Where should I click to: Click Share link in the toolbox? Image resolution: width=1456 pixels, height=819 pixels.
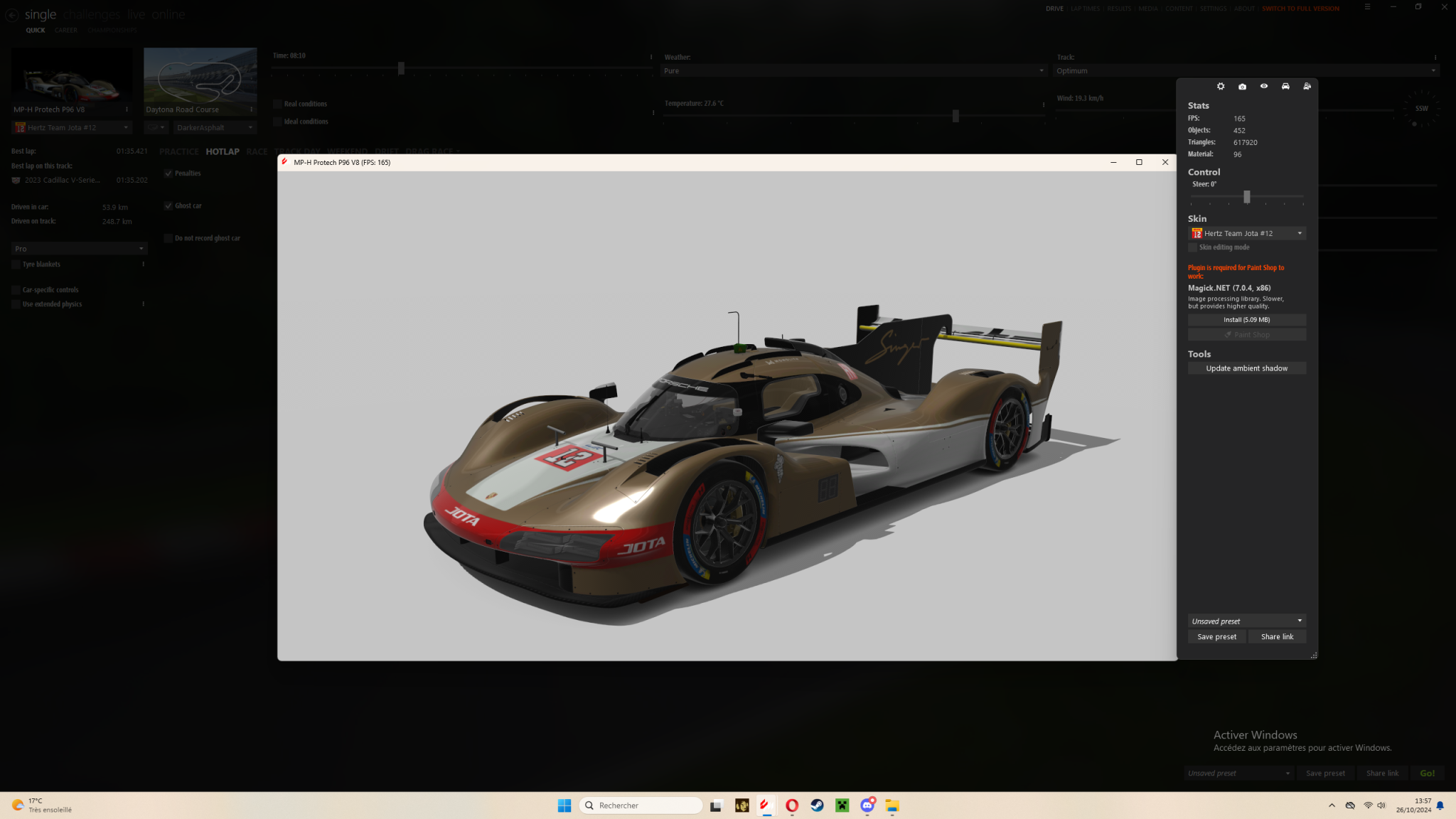[1277, 637]
